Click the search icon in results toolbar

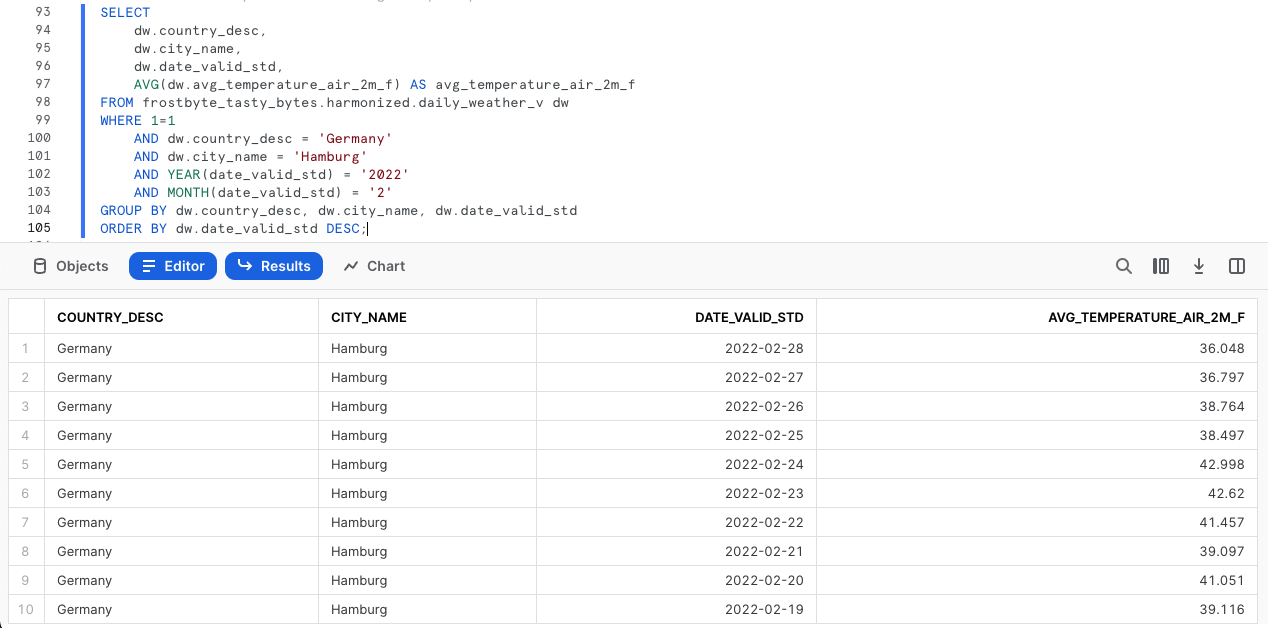[1124, 266]
